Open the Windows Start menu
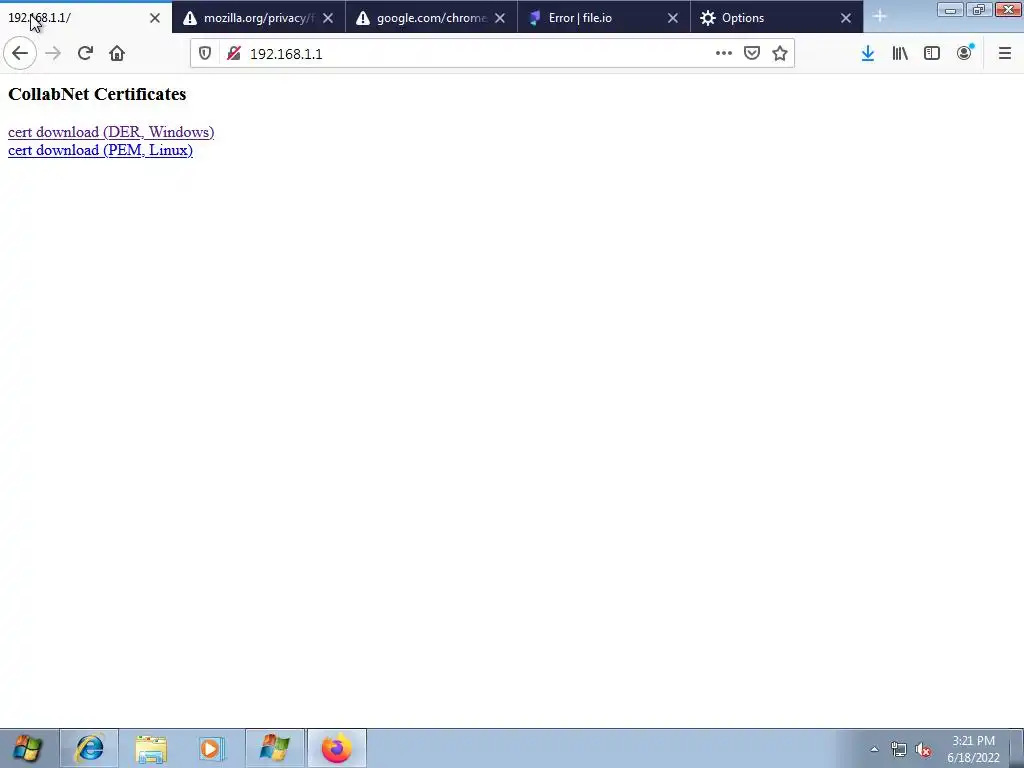Image resolution: width=1024 pixels, height=768 pixels. click(27, 748)
